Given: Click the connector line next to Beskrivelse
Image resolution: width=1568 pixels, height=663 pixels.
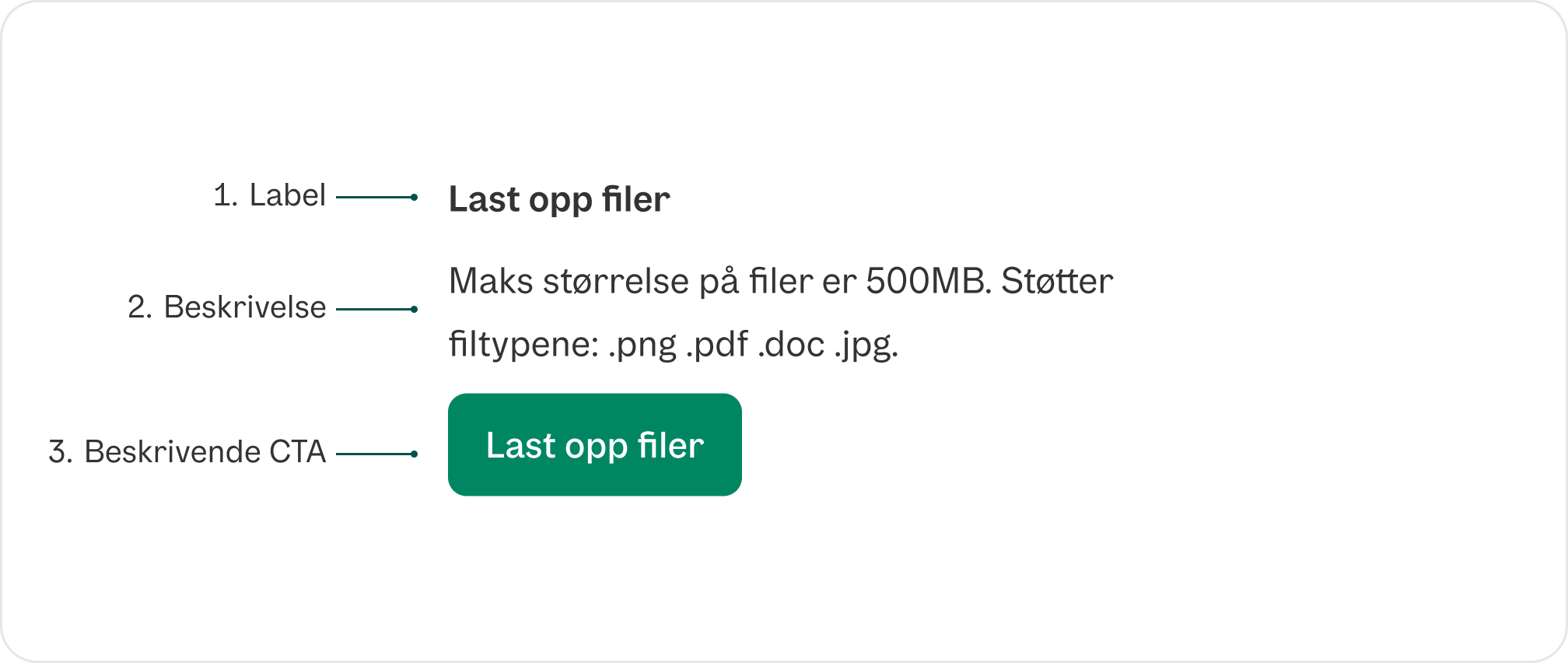Looking at the screenshot, I should (373, 308).
